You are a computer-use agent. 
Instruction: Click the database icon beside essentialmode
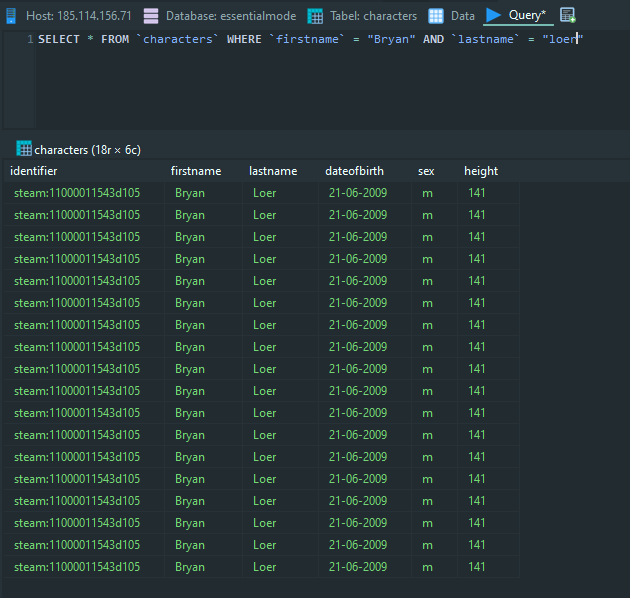pyautogui.click(x=151, y=16)
